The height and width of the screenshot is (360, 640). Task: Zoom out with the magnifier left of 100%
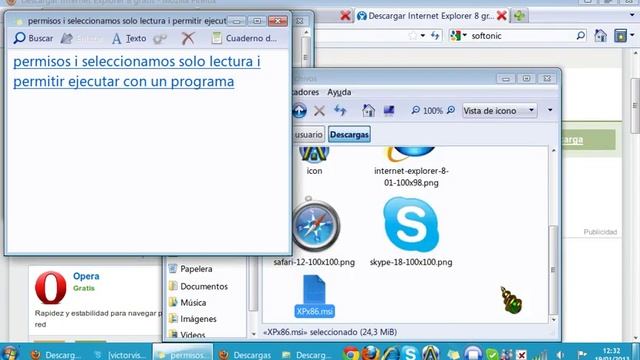click(x=415, y=110)
